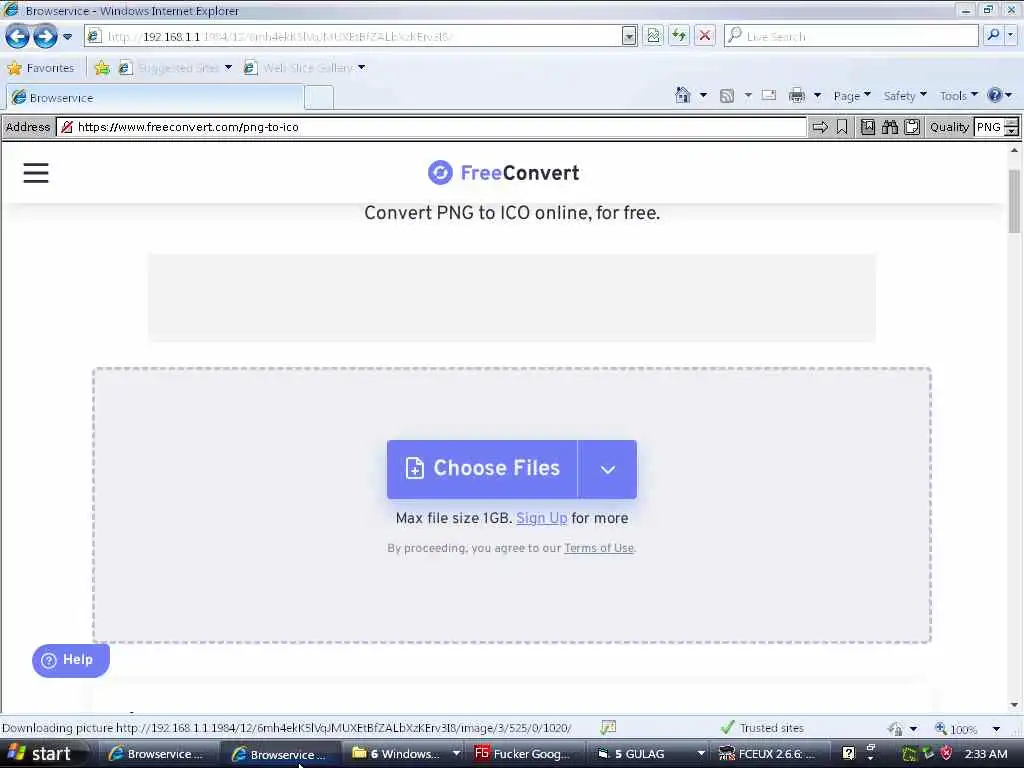This screenshot has width=1024, height=768.
Task: Open the Terms of Use link
Action: (x=599, y=548)
